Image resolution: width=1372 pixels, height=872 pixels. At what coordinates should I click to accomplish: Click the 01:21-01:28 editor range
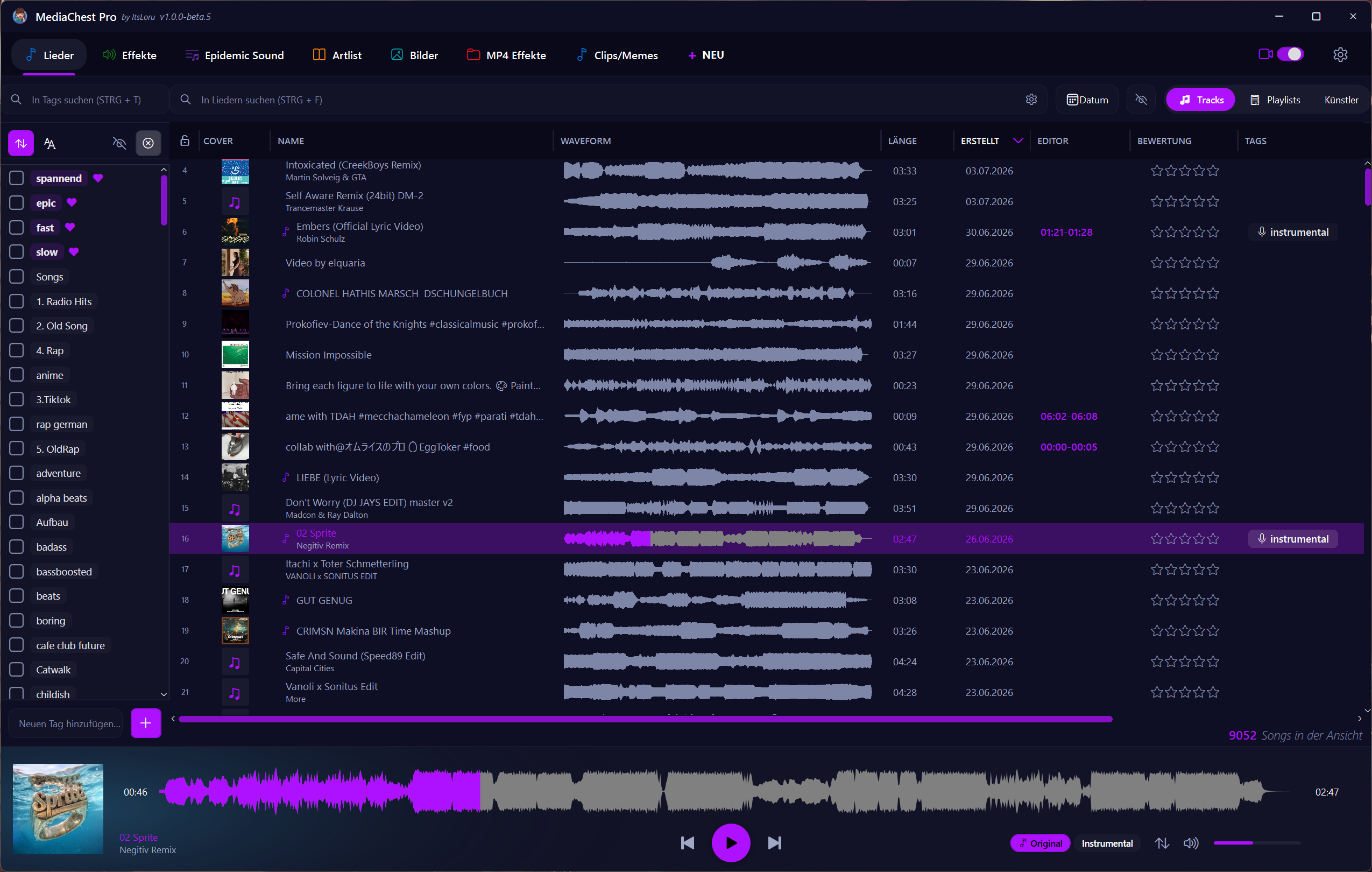tap(1065, 232)
